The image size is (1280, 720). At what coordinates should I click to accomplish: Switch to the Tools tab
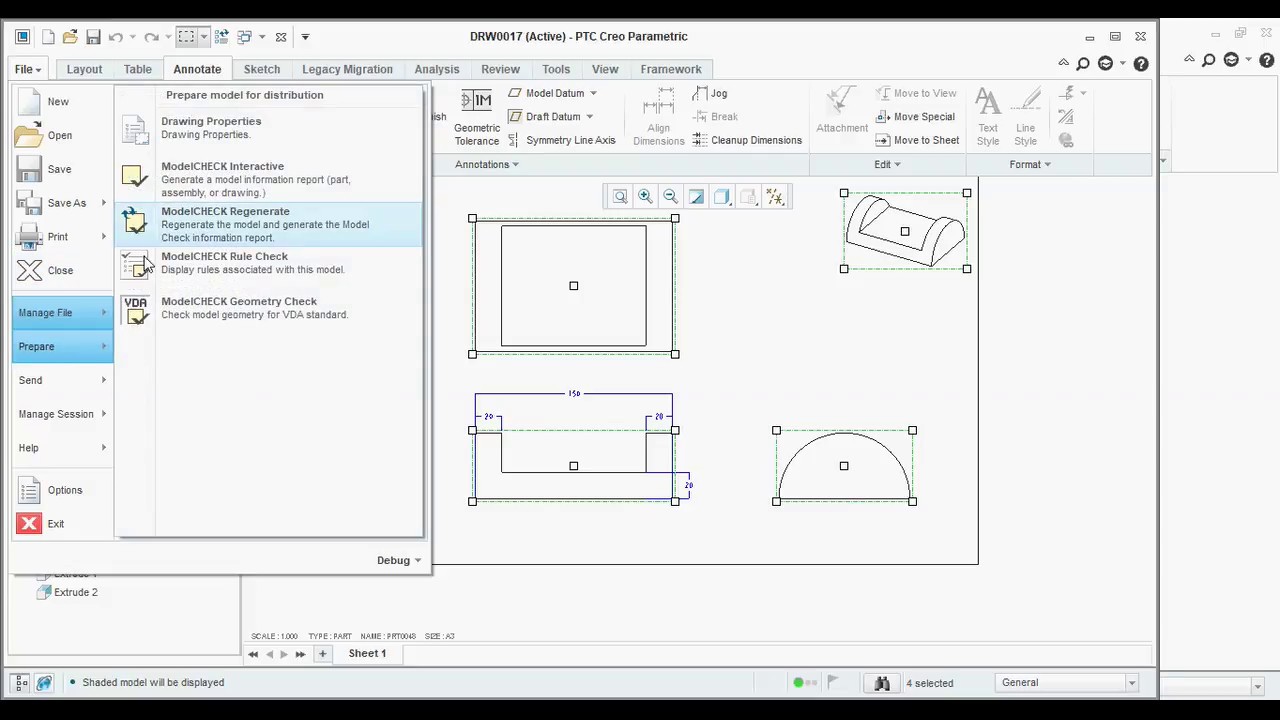tap(556, 69)
